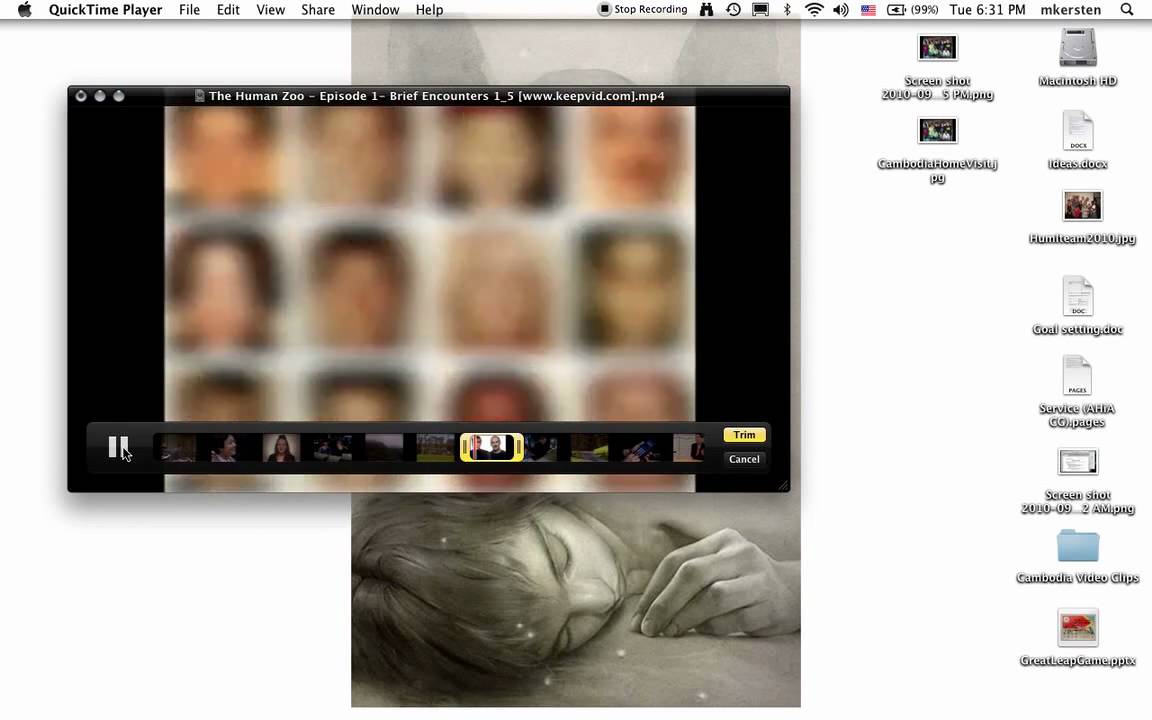1152x720 pixels.
Task: Open the Bluetooth status icon
Action: [787, 10]
